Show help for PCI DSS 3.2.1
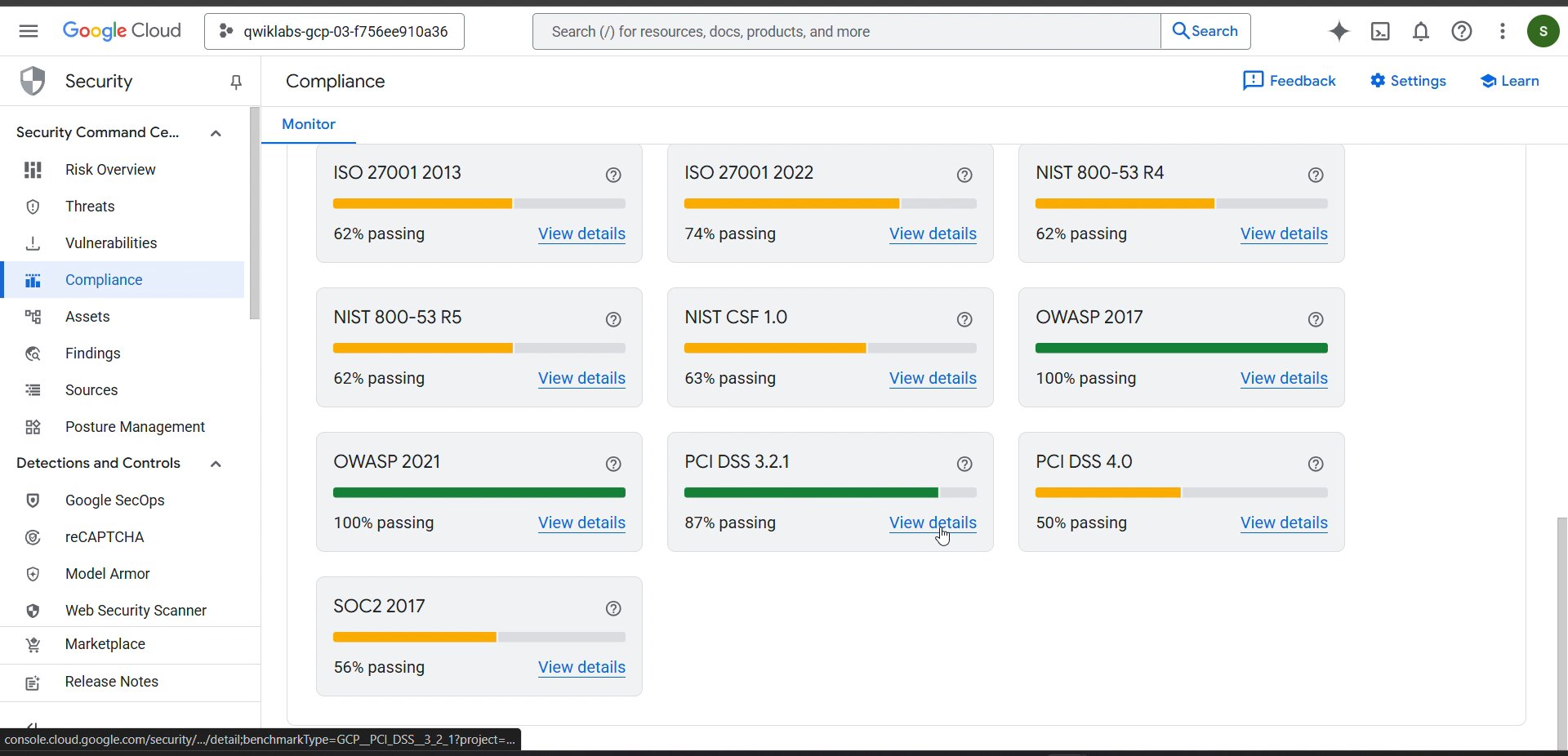Viewport: 1568px width, 756px height. coord(964,464)
